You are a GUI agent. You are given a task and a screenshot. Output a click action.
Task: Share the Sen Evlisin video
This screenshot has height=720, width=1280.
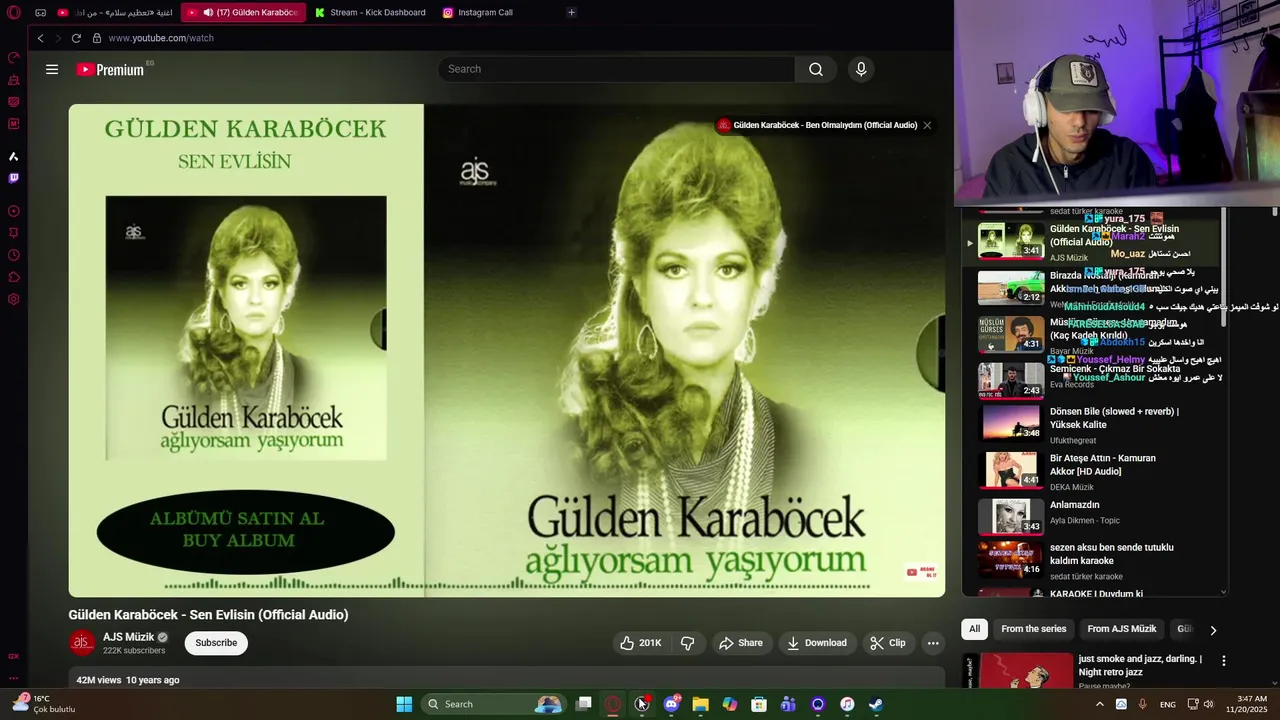(x=741, y=643)
